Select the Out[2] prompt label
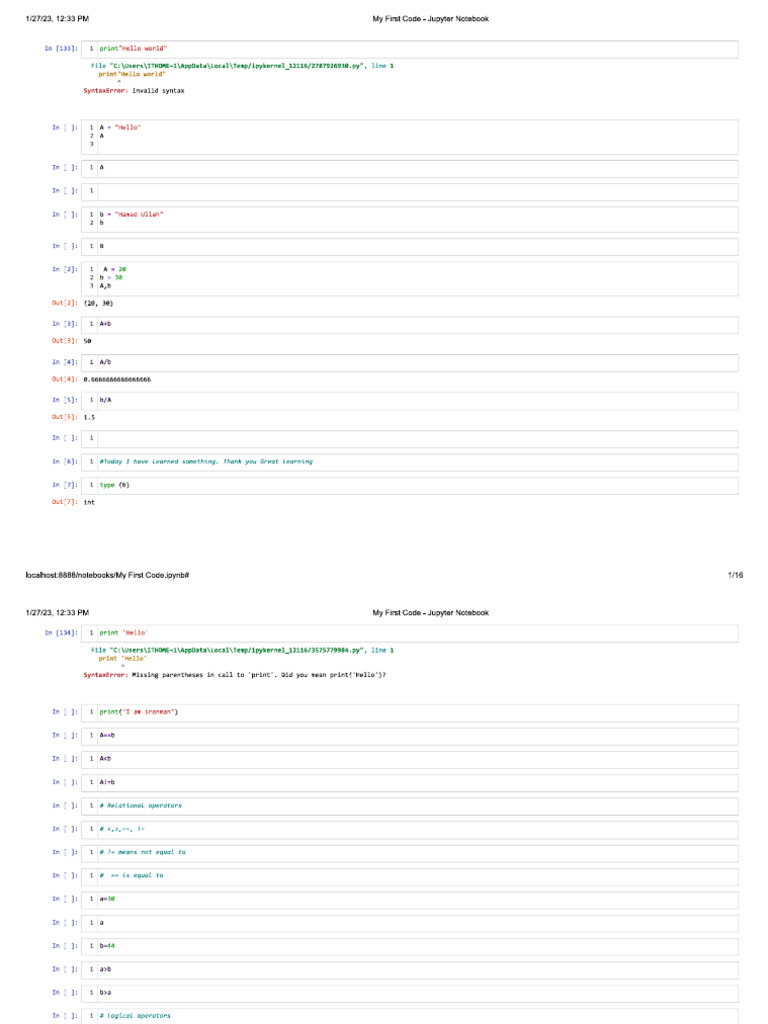 (x=65, y=303)
